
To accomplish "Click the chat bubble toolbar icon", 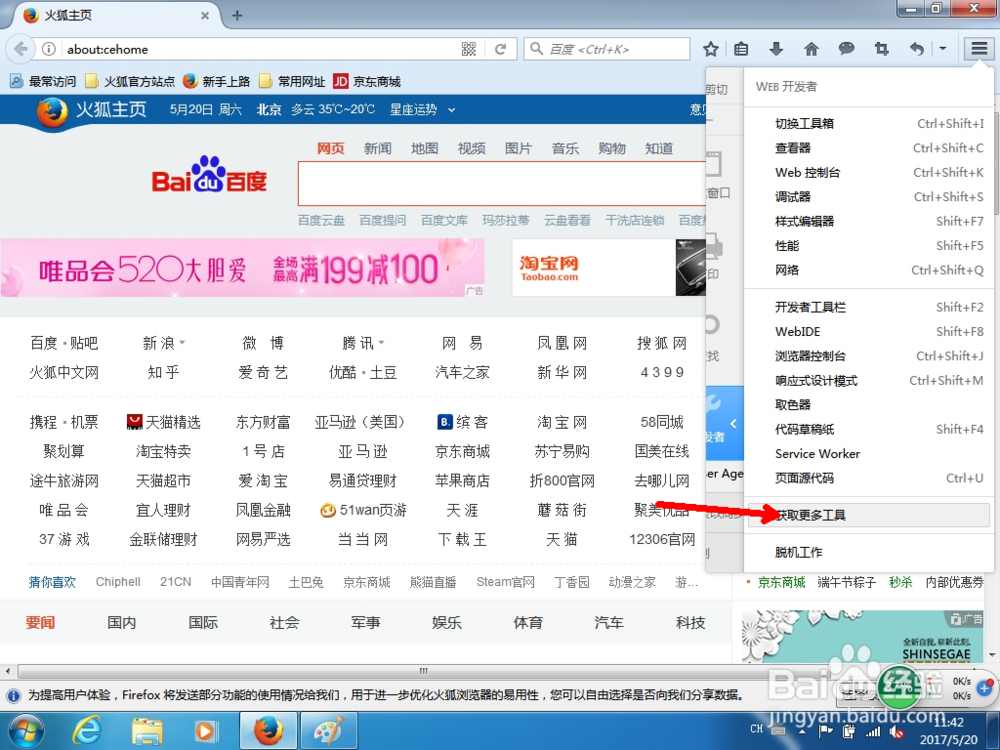I will click(x=846, y=48).
